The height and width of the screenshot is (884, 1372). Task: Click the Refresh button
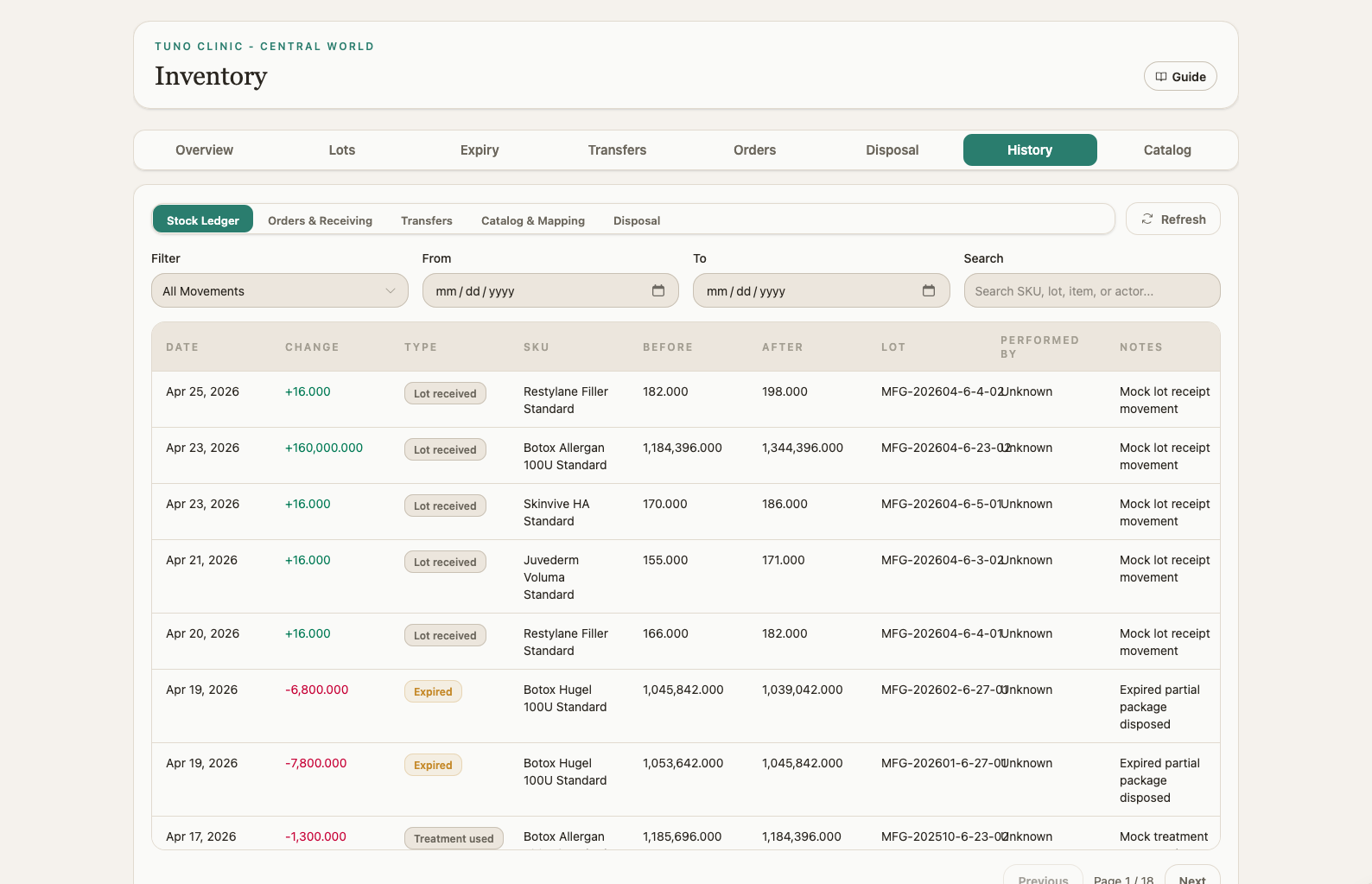click(x=1173, y=219)
